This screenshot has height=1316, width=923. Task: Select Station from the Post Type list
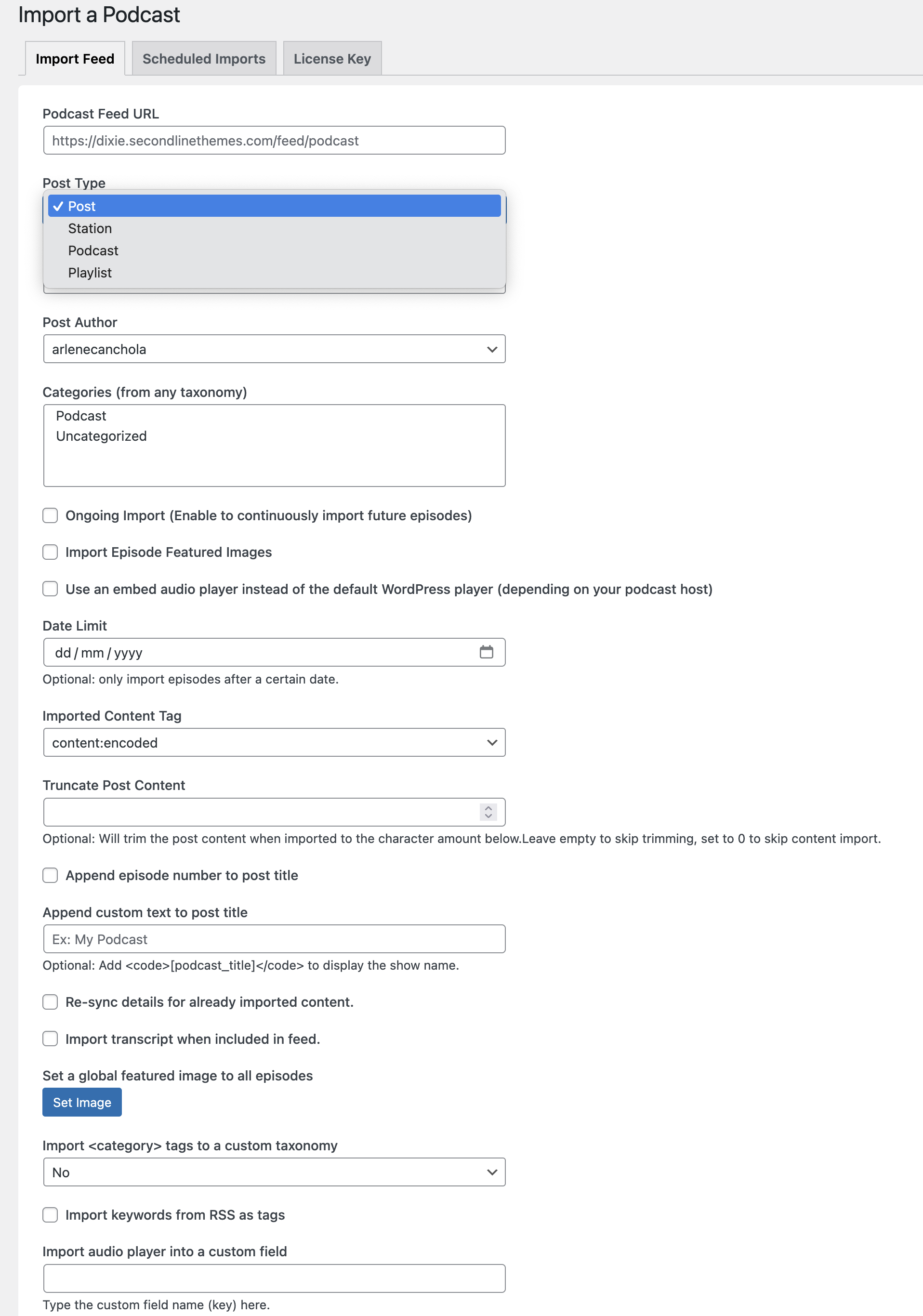pyautogui.click(x=90, y=229)
